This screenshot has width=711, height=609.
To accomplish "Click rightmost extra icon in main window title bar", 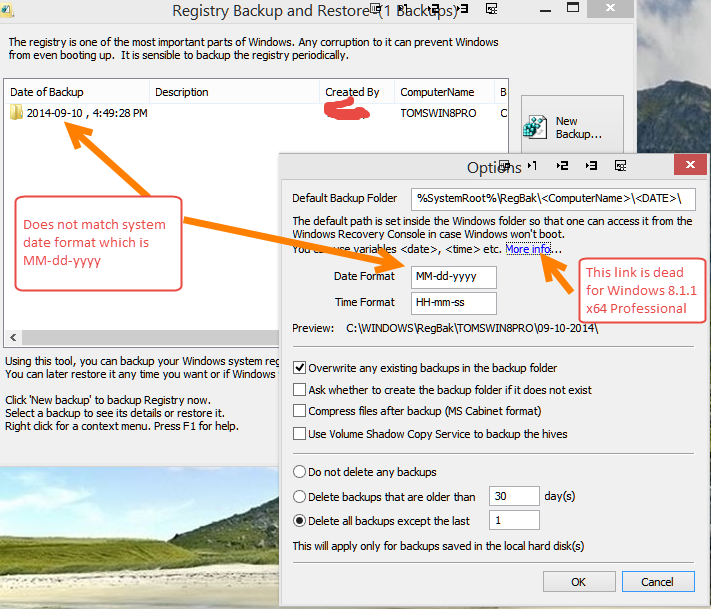I will pyautogui.click(x=491, y=9).
